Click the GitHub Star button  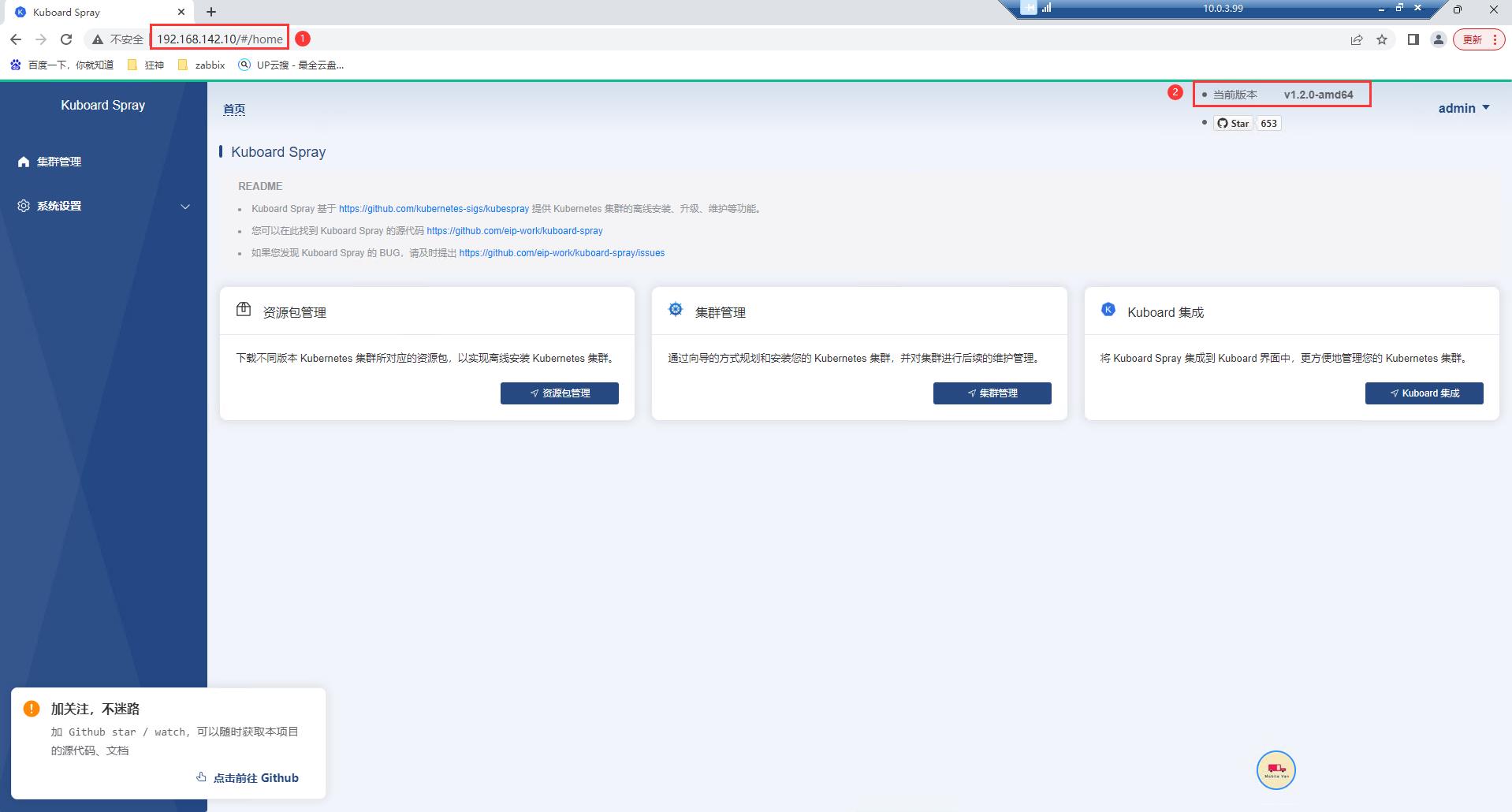pyautogui.click(x=1234, y=123)
